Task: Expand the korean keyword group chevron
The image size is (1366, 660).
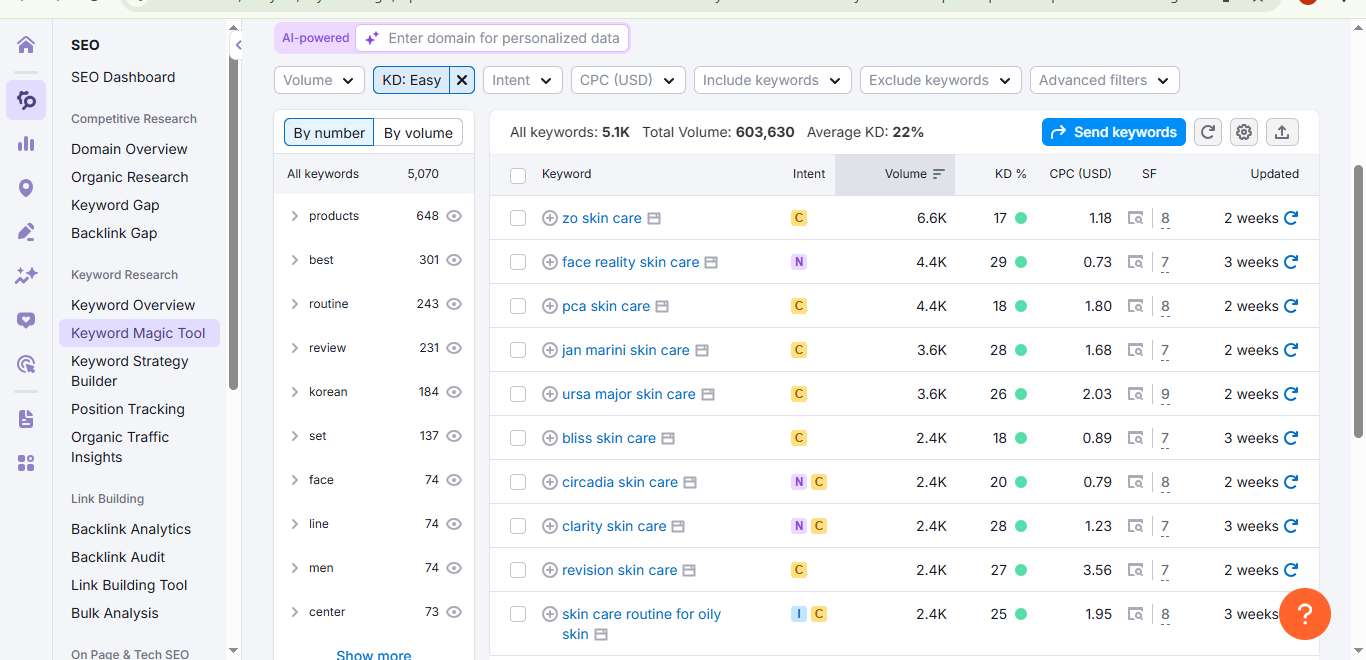Action: click(x=293, y=391)
